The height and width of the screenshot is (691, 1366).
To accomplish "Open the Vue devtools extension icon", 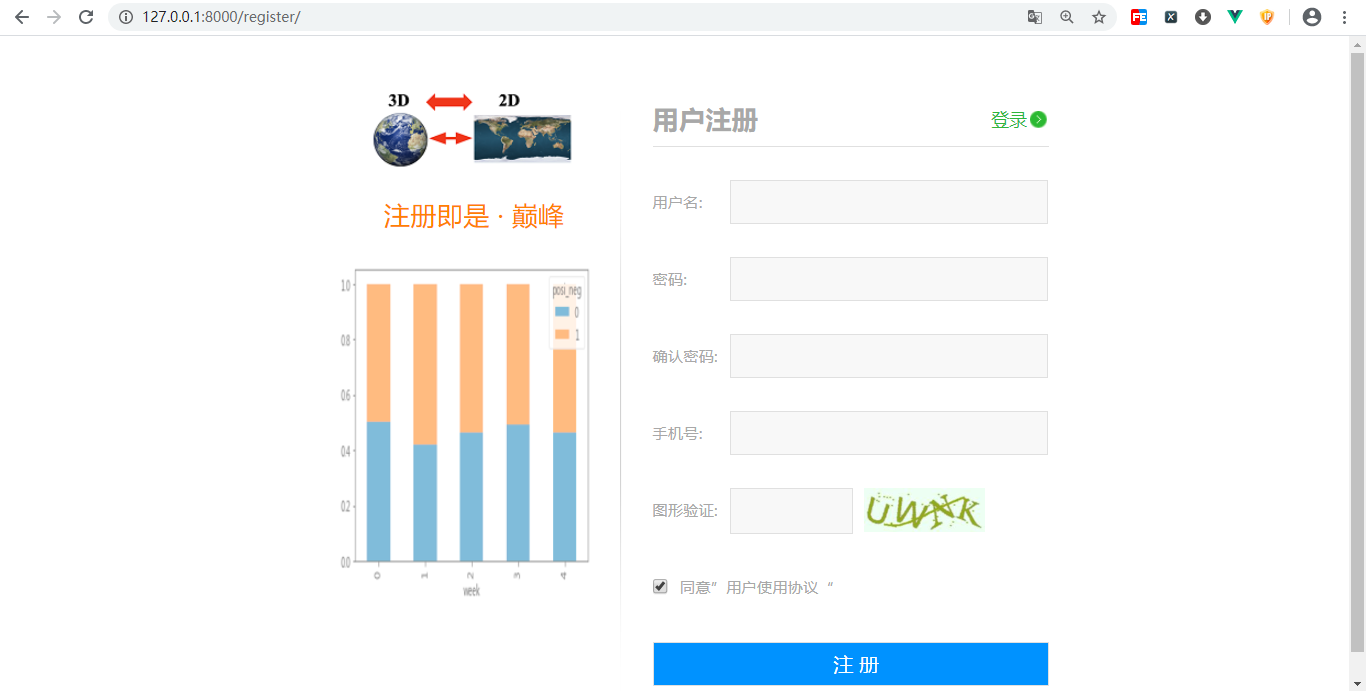I will point(1234,17).
